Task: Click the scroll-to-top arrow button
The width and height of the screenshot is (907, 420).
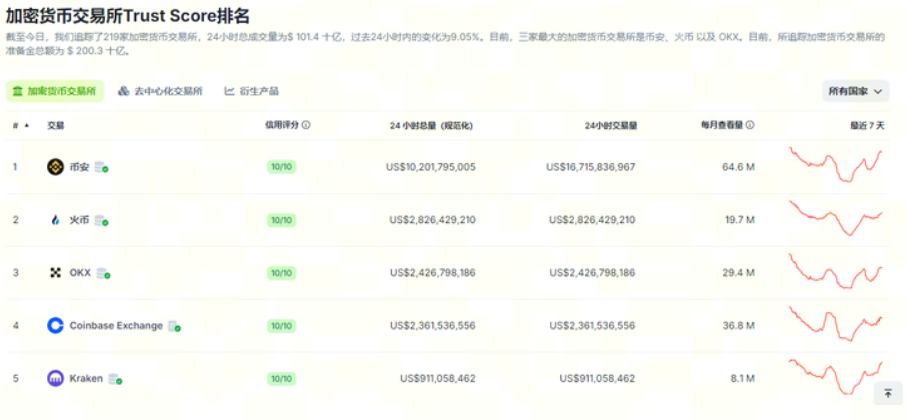Action: (886, 394)
